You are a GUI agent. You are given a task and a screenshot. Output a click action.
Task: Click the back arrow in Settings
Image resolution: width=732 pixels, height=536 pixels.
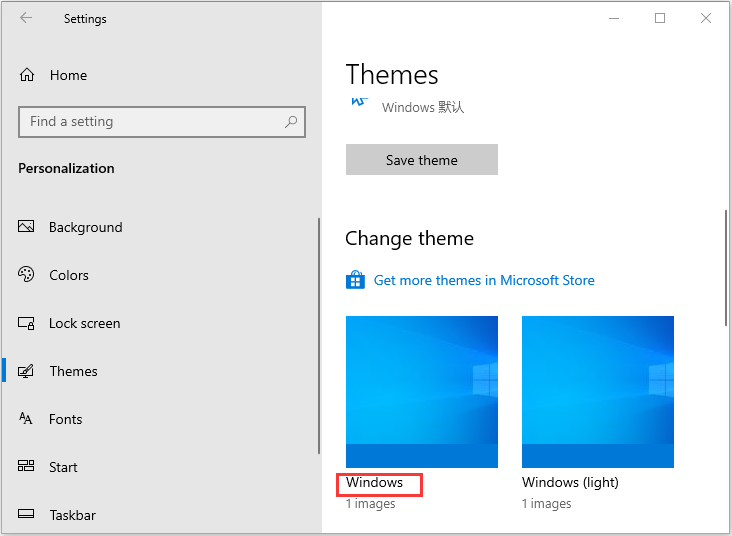click(x=26, y=18)
